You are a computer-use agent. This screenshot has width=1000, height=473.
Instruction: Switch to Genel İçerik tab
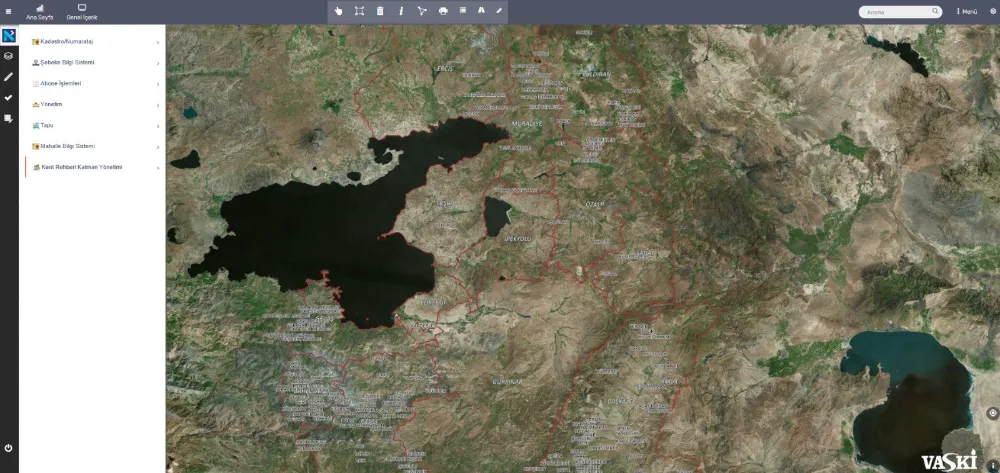click(82, 12)
